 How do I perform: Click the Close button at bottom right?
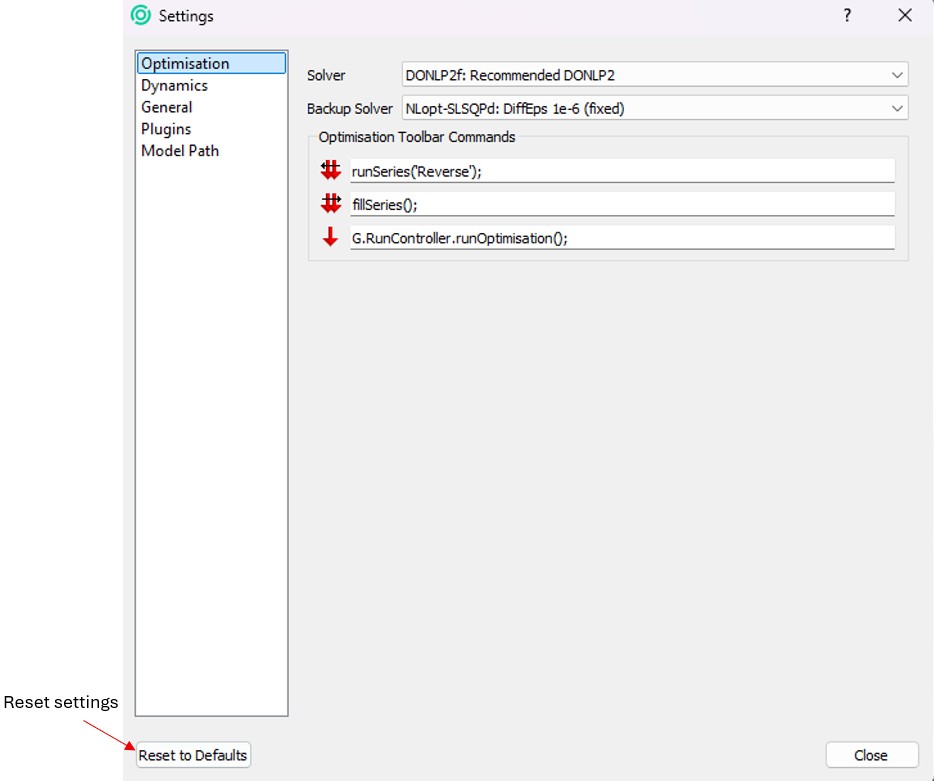(871, 755)
